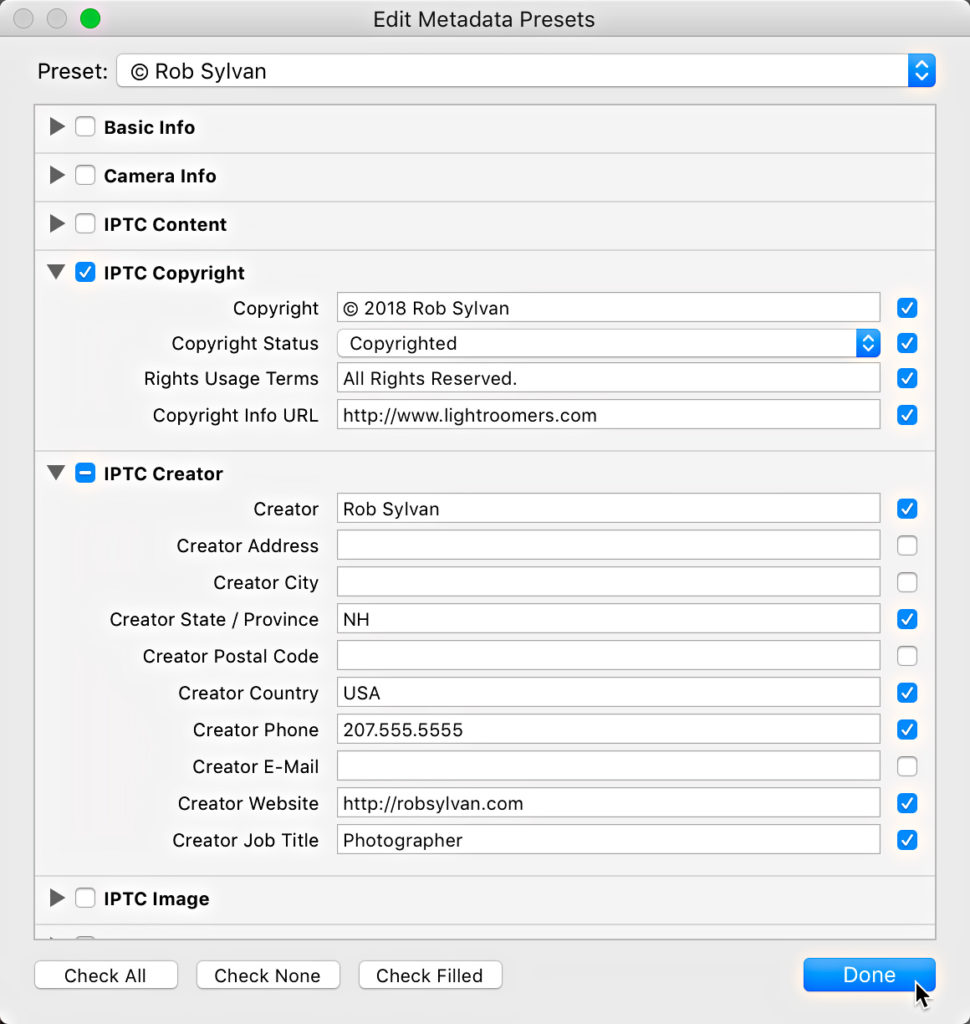Expand the IPTC Image section

click(x=57, y=898)
